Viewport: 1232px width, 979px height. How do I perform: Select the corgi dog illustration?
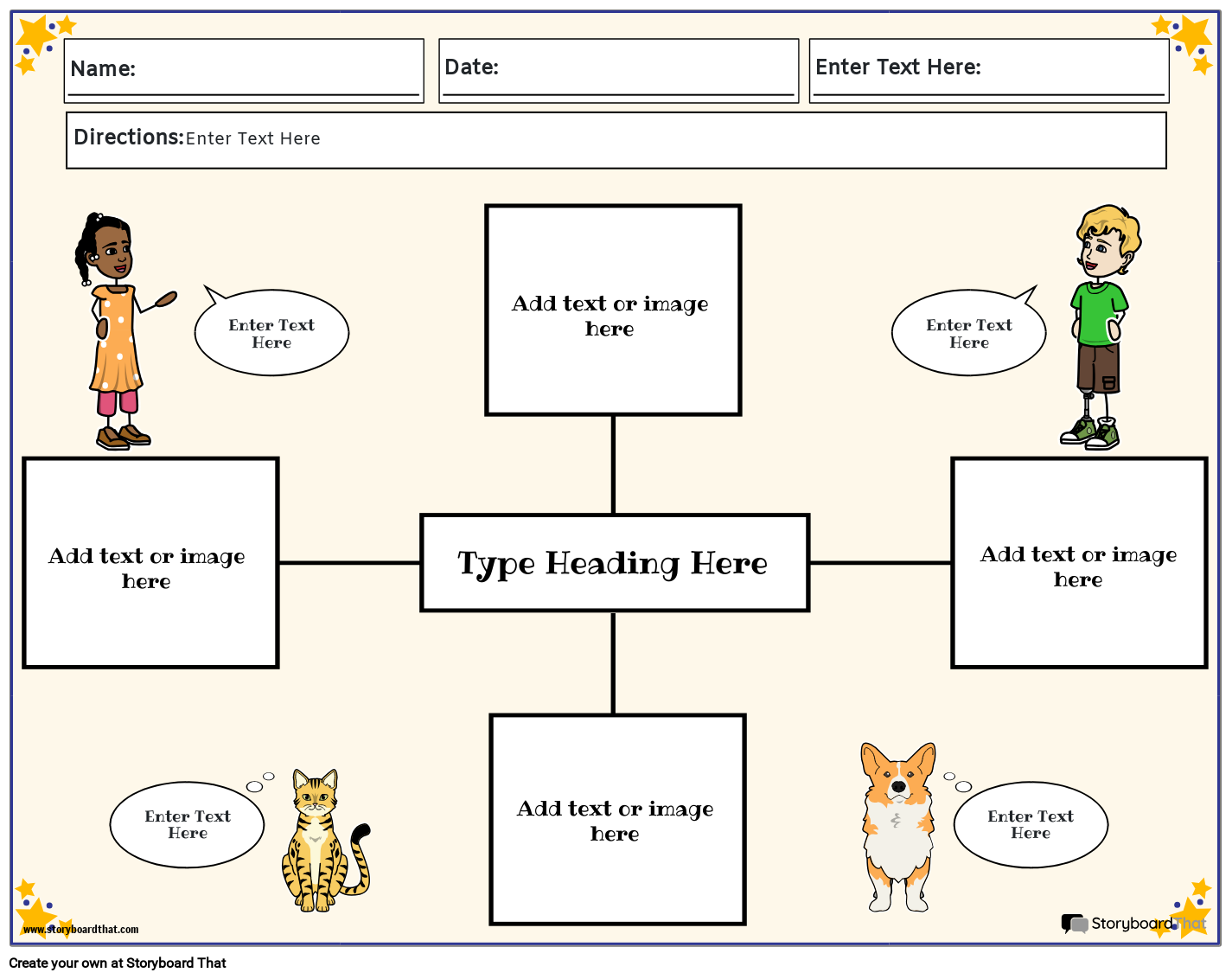pyautogui.click(x=898, y=828)
